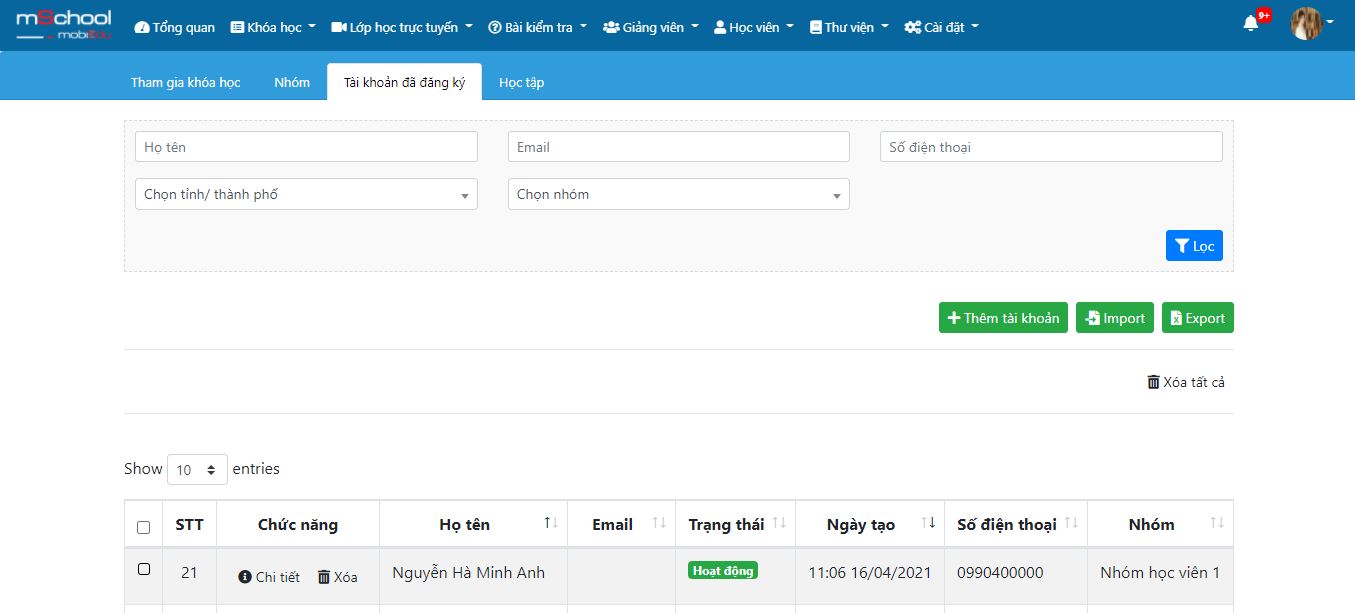Image resolution: width=1355 pixels, height=613 pixels.
Task: Click the user avatar picture
Action: [x=1306, y=23]
